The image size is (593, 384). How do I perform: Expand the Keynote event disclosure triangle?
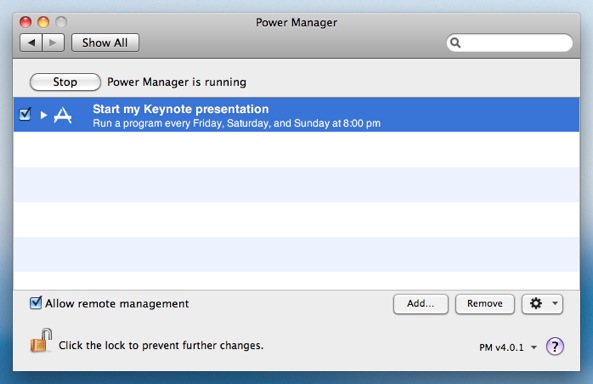pos(44,115)
